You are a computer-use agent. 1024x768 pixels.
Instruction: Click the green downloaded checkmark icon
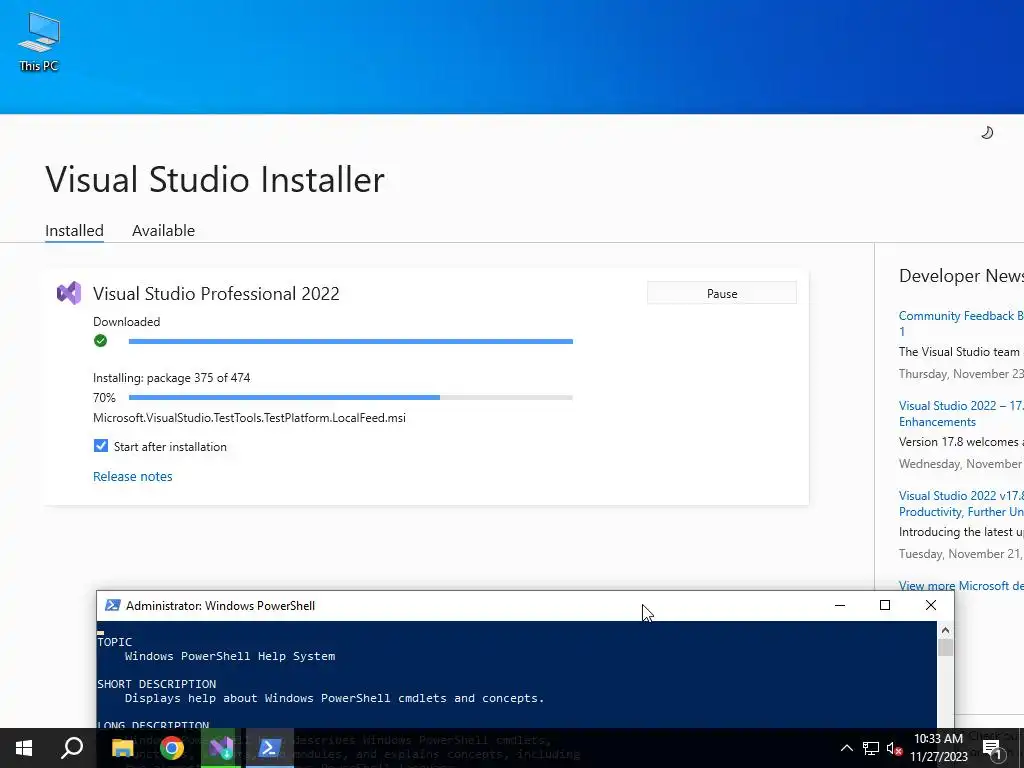click(x=101, y=341)
